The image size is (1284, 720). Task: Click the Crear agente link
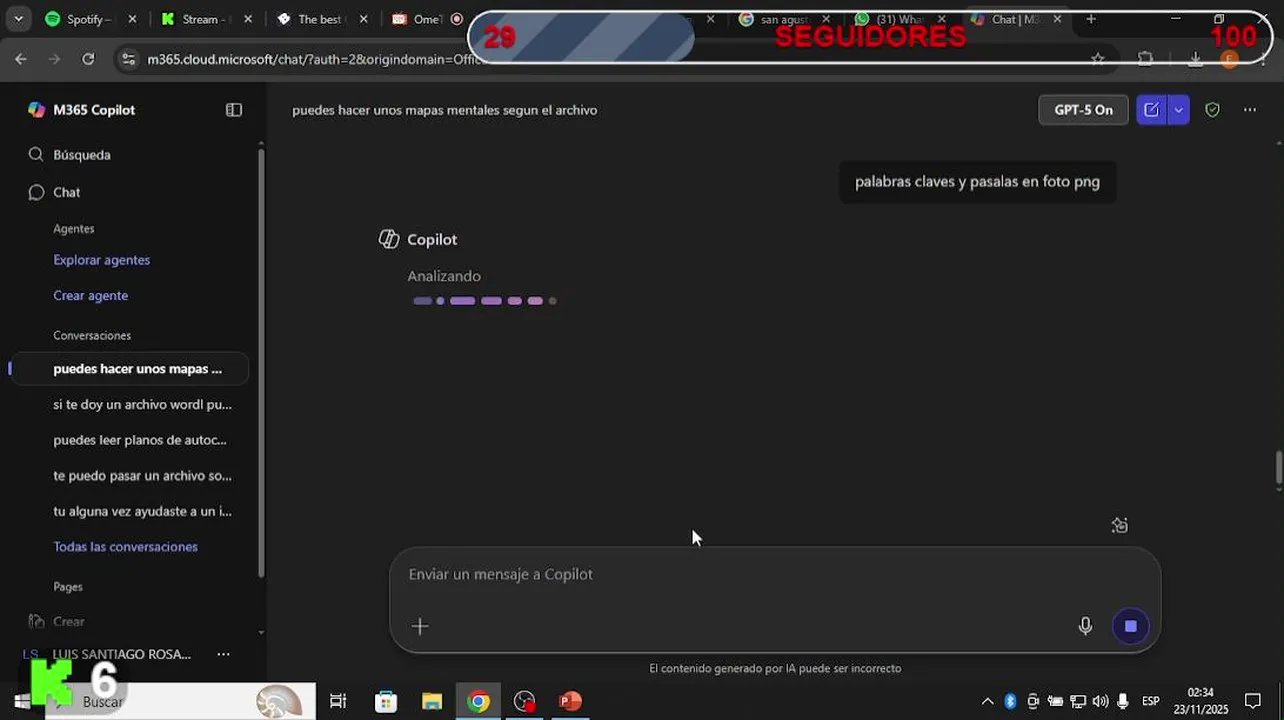(90, 296)
